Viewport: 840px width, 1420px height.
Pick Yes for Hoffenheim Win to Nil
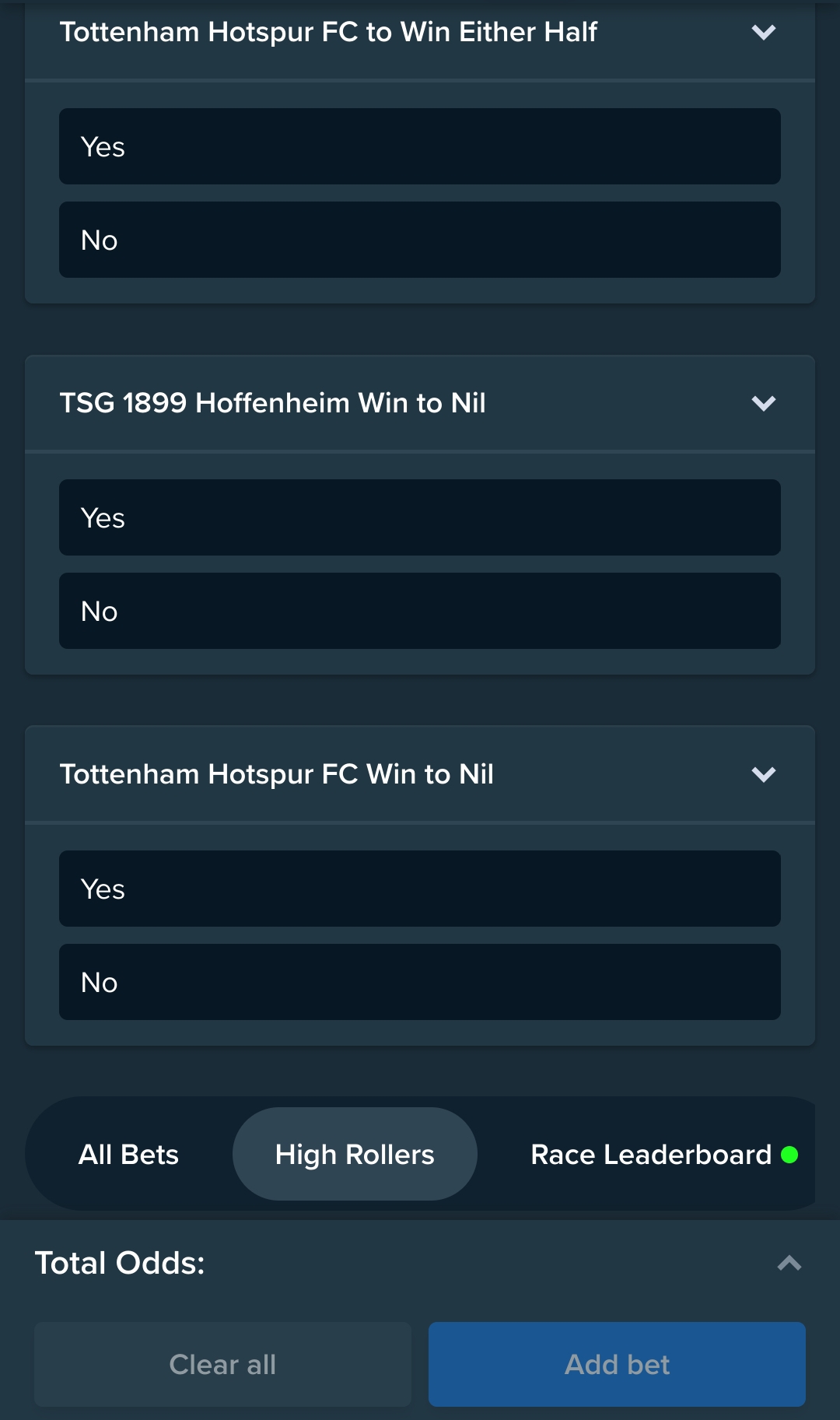point(420,517)
